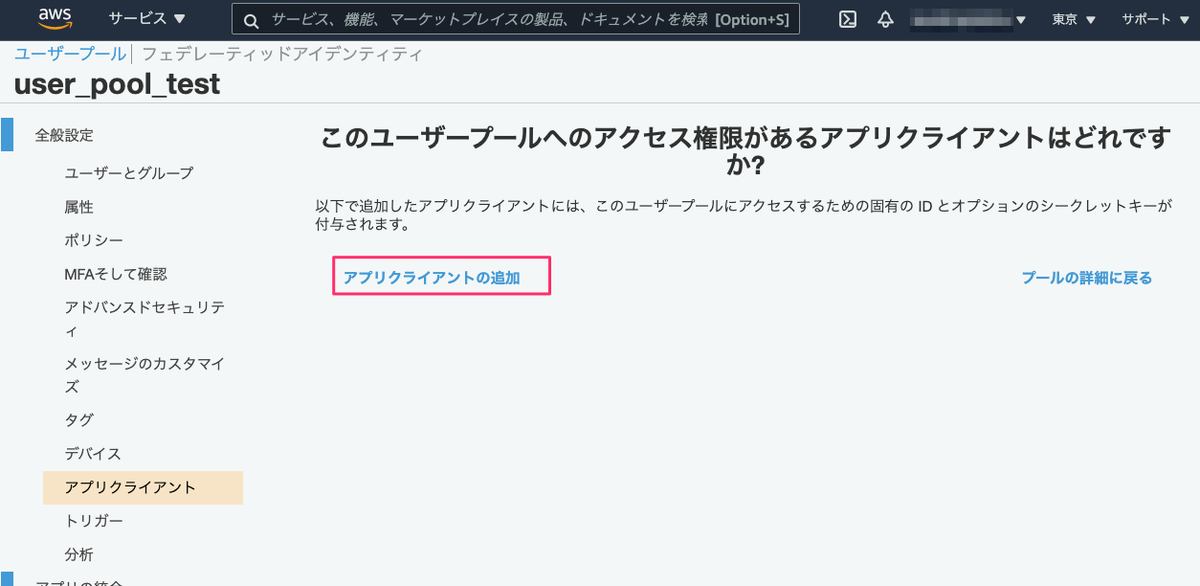Open トリガー in the sidebar
Image resolution: width=1200 pixels, height=586 pixels.
pos(94,521)
